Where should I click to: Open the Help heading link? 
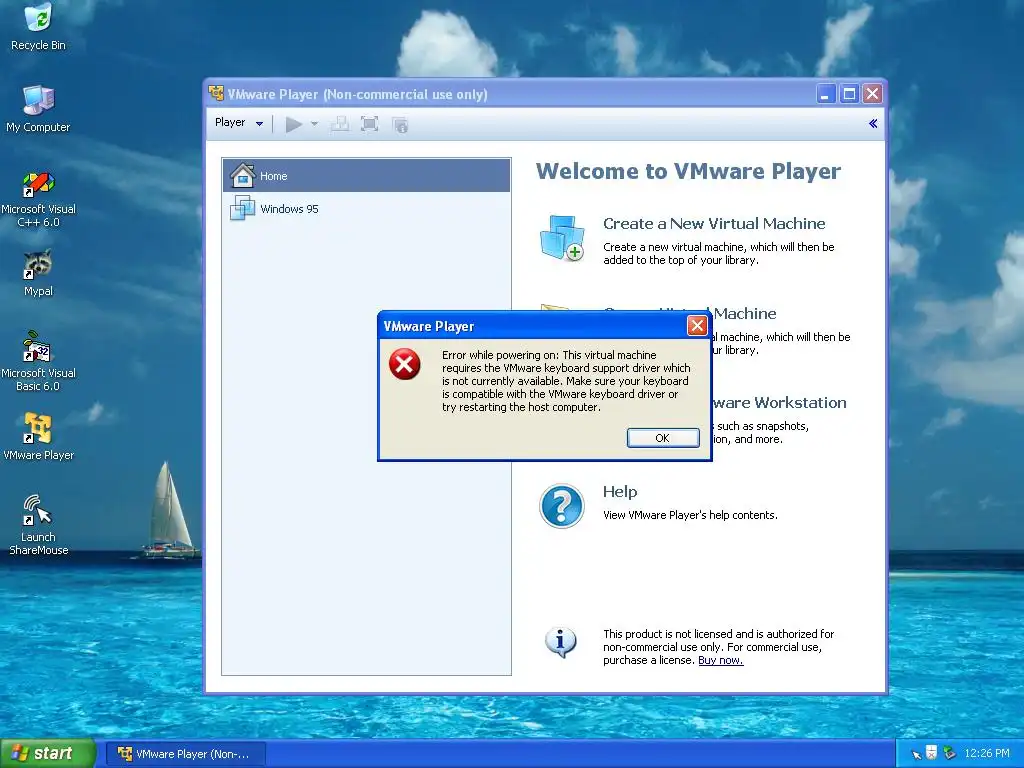click(620, 492)
